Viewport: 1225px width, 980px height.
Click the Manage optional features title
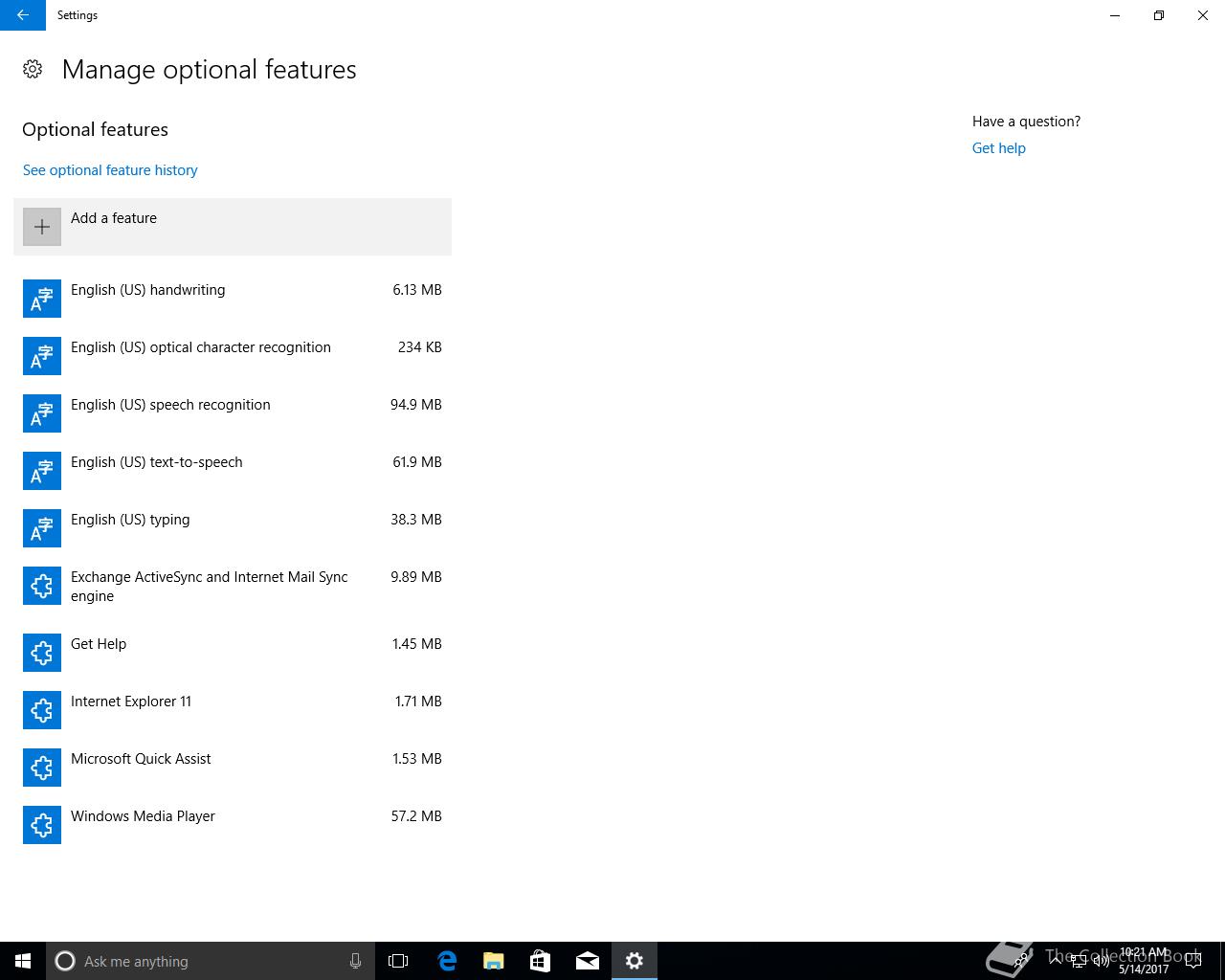(210, 70)
